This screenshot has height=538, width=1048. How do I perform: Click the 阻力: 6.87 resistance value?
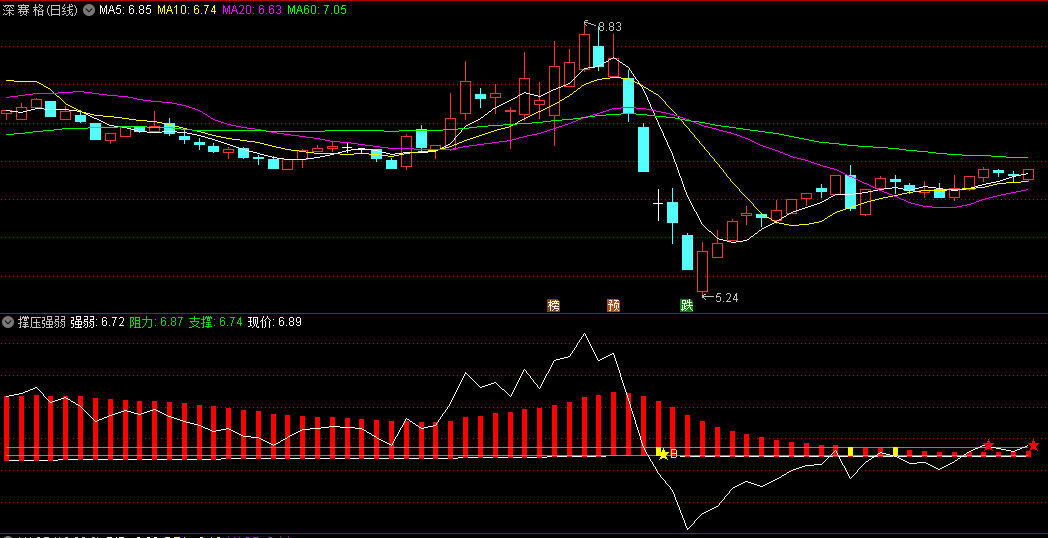click(x=156, y=322)
